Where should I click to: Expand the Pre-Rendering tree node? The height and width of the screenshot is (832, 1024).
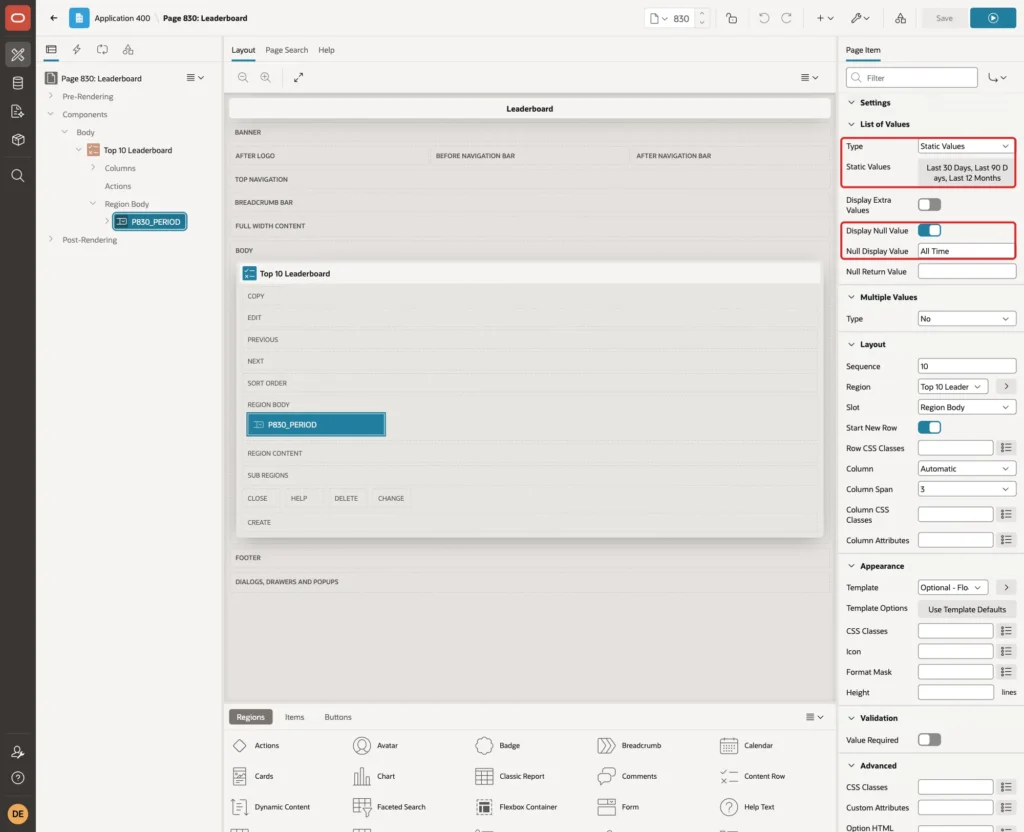[51, 96]
